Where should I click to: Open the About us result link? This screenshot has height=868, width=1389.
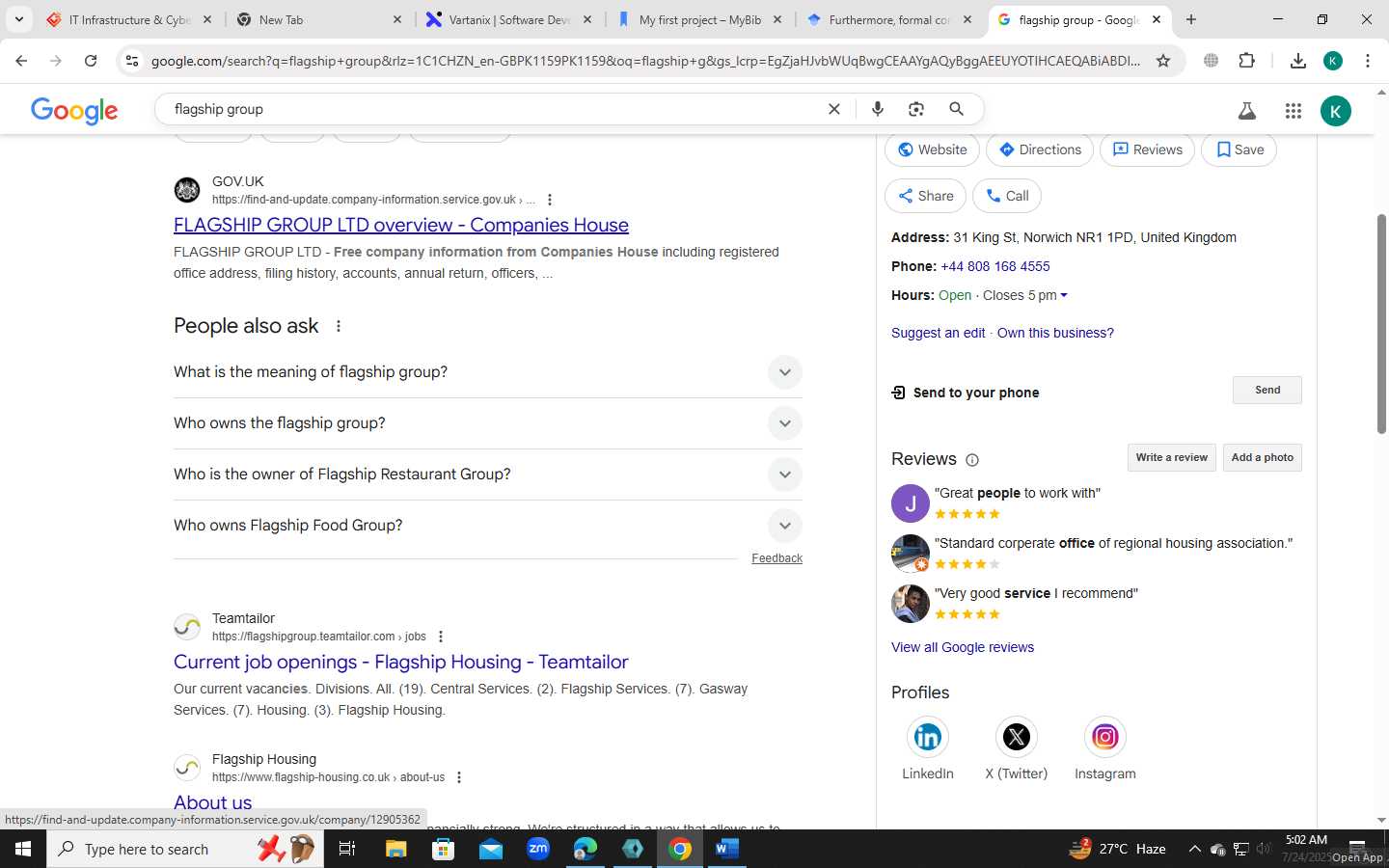pos(213,802)
